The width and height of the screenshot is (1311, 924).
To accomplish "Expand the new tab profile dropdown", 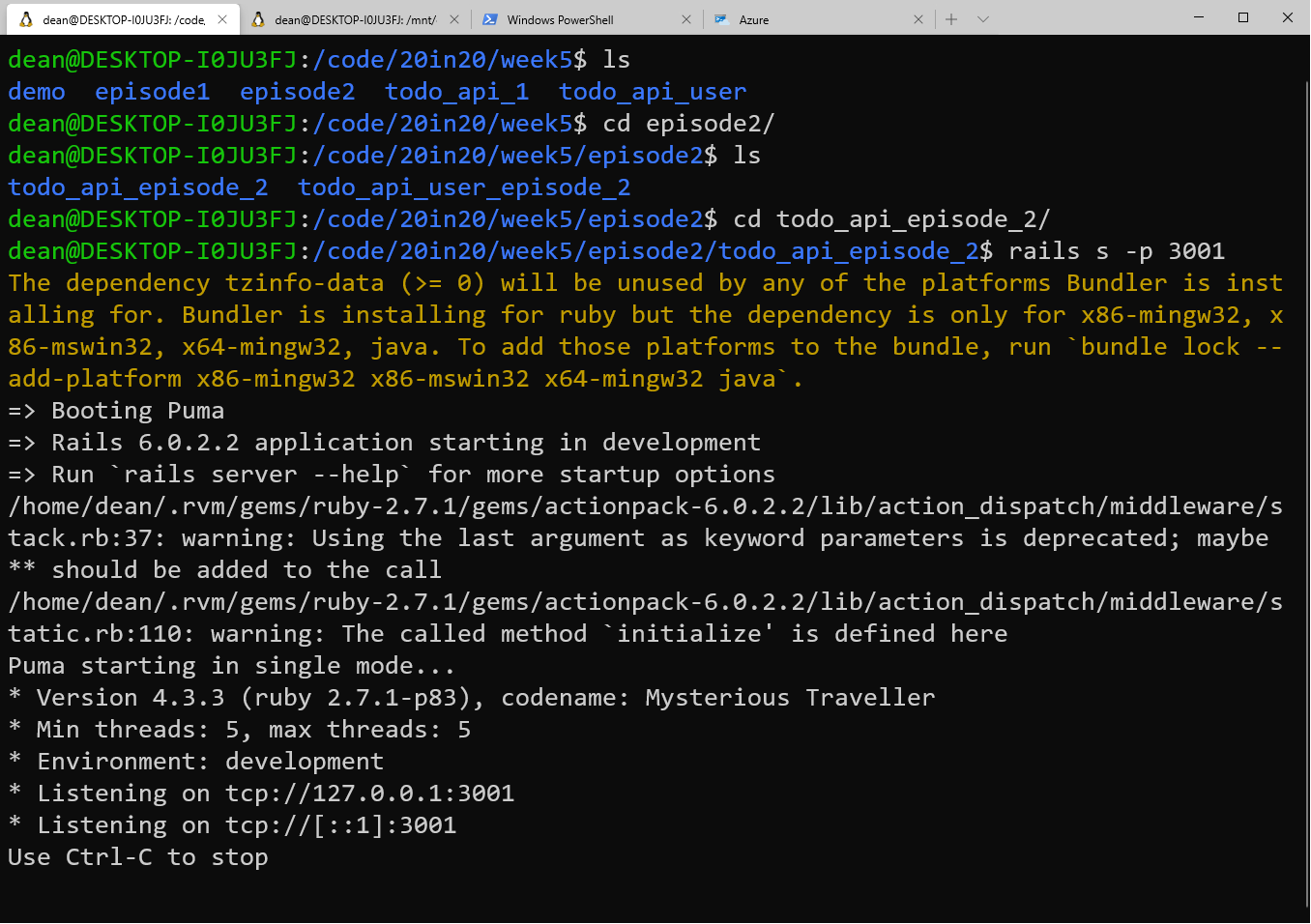I will 983,19.
